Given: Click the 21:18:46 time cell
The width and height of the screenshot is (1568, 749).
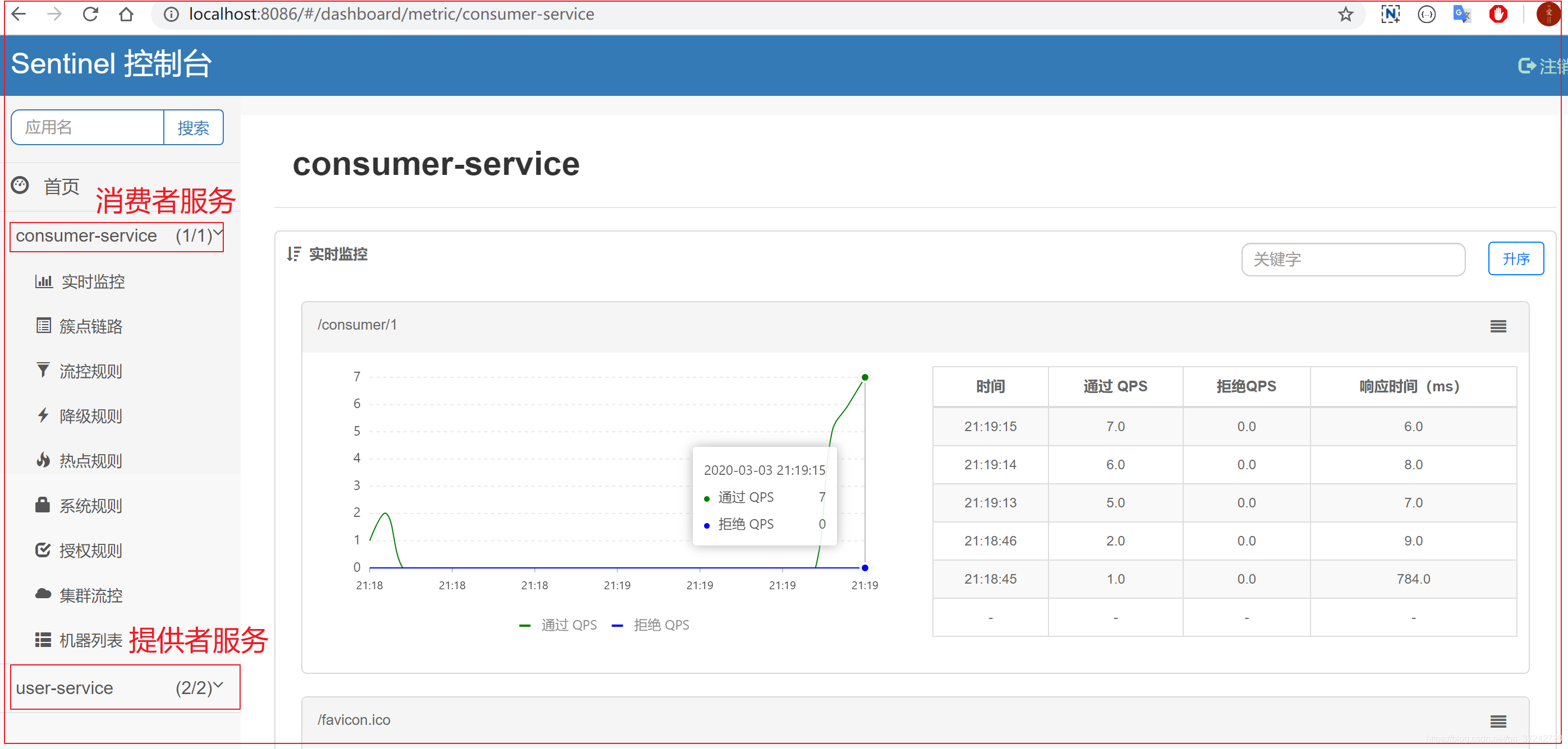Looking at the screenshot, I should pos(990,541).
